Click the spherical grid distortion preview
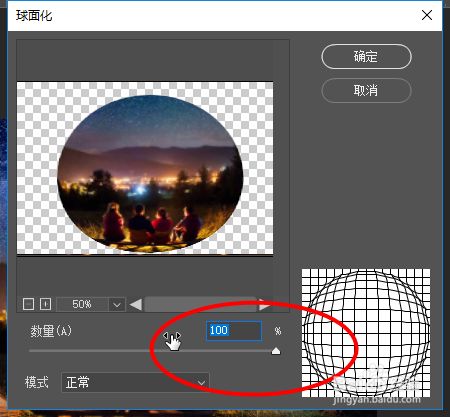The width and height of the screenshot is (450, 417). tap(366, 333)
